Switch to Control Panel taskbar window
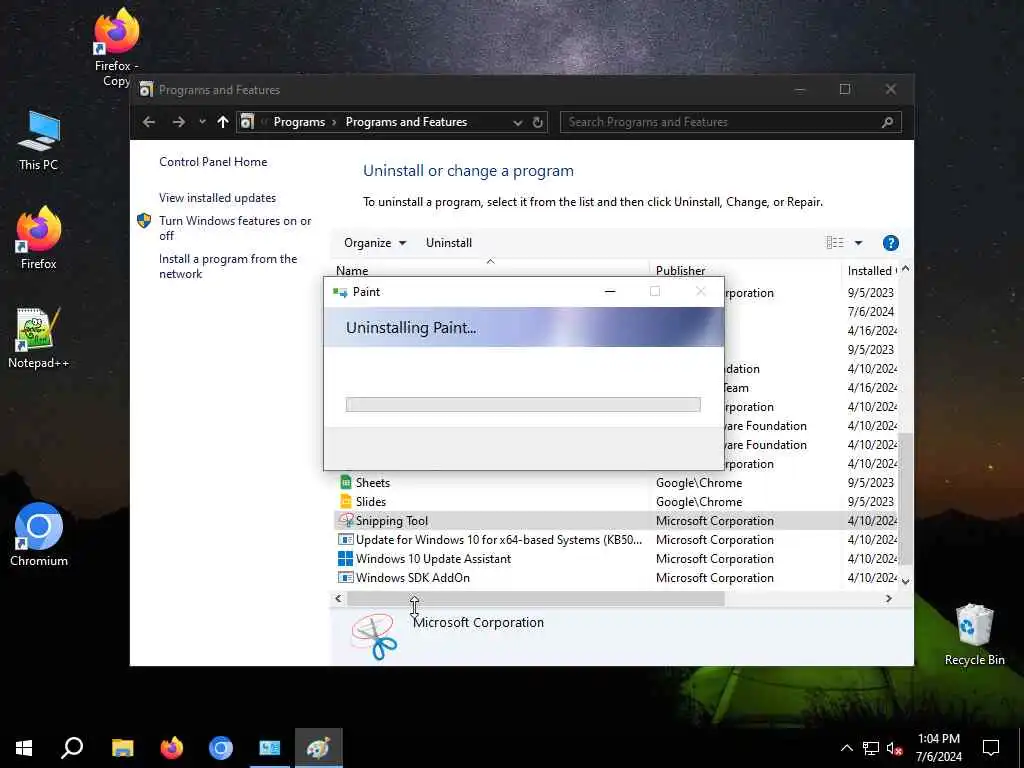1024x768 pixels. 270,748
